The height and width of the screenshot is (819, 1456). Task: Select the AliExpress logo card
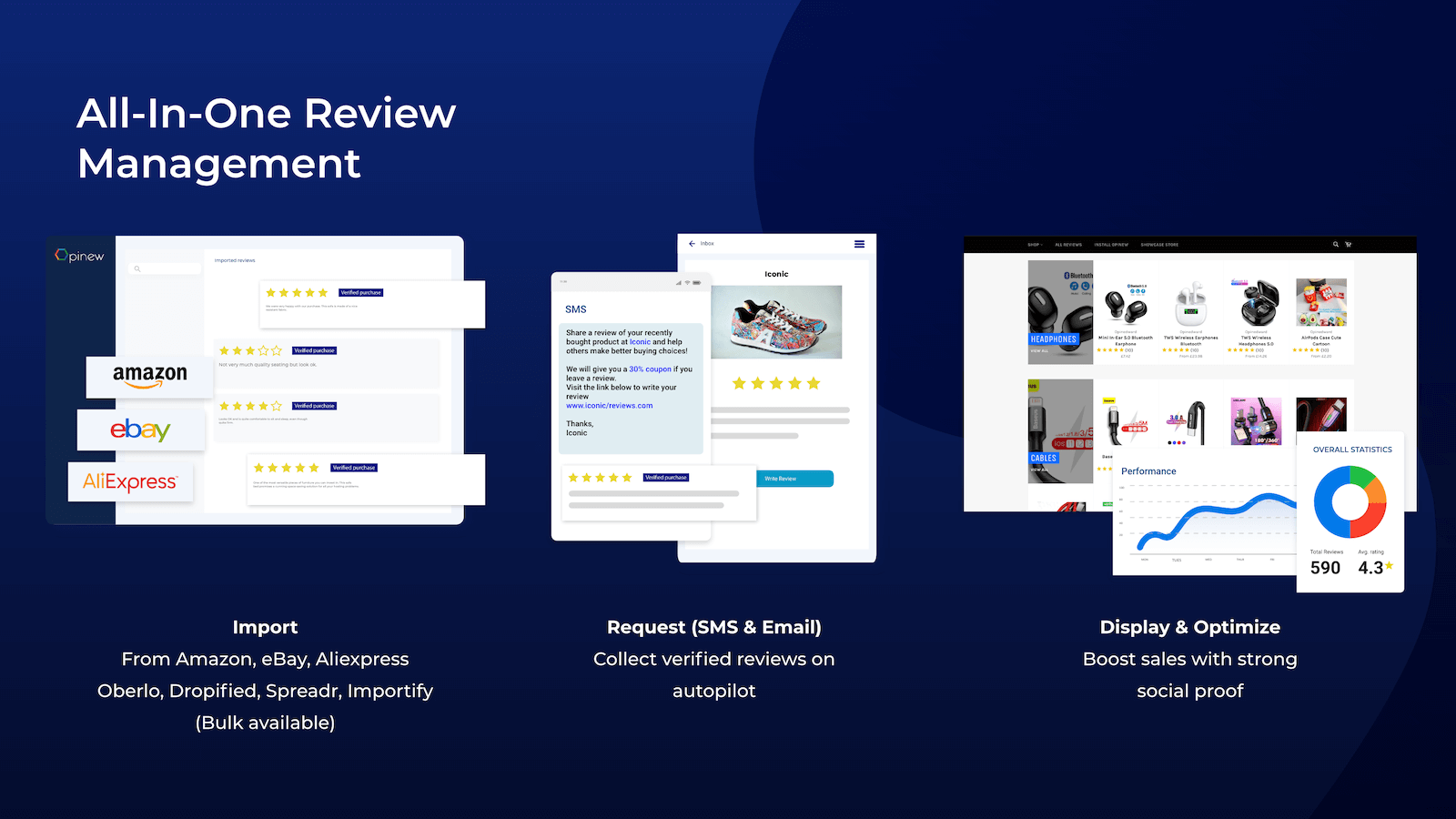pos(130,481)
